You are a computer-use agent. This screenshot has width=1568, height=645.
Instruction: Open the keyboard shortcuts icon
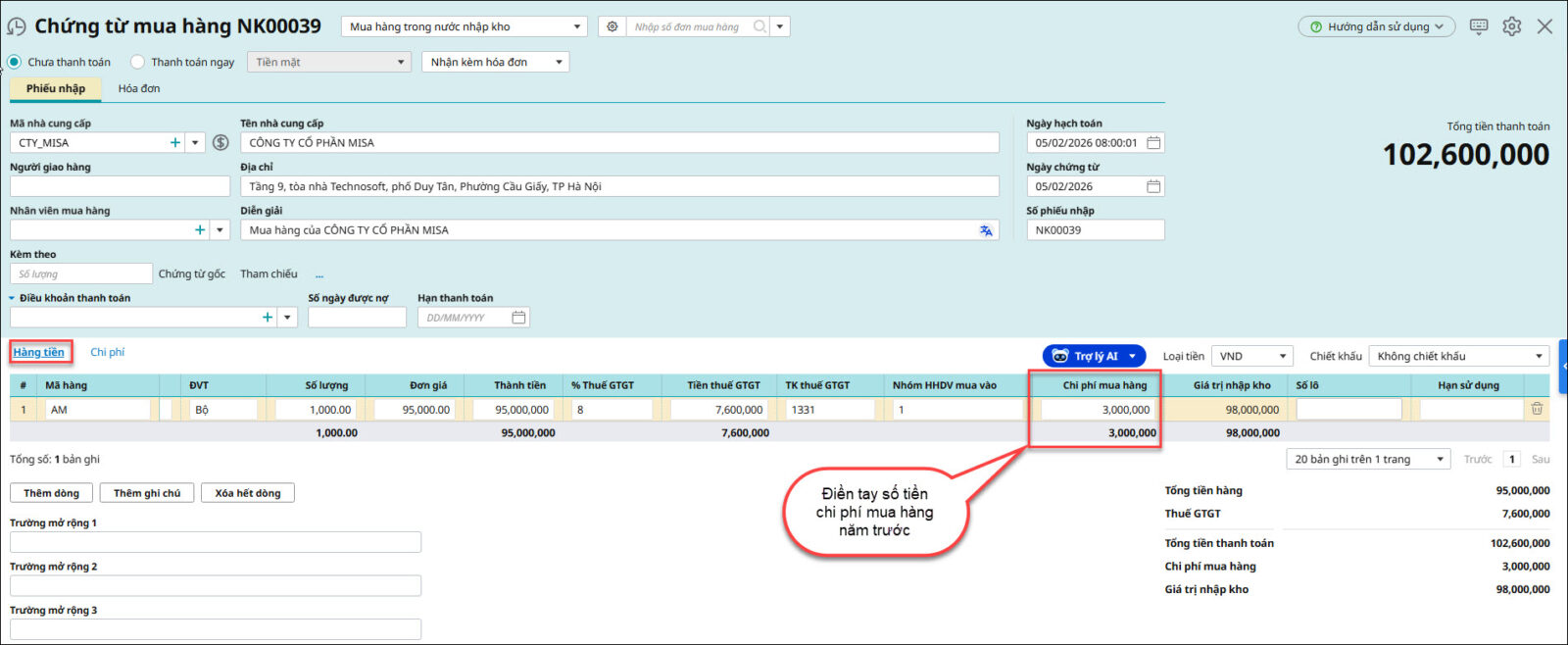pos(1479,26)
